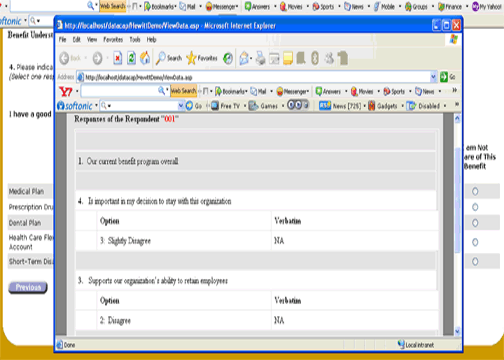The width and height of the screenshot is (504, 360).
Task: Click the softonic logo in the popup toolbar
Action: pyautogui.click(x=75, y=106)
